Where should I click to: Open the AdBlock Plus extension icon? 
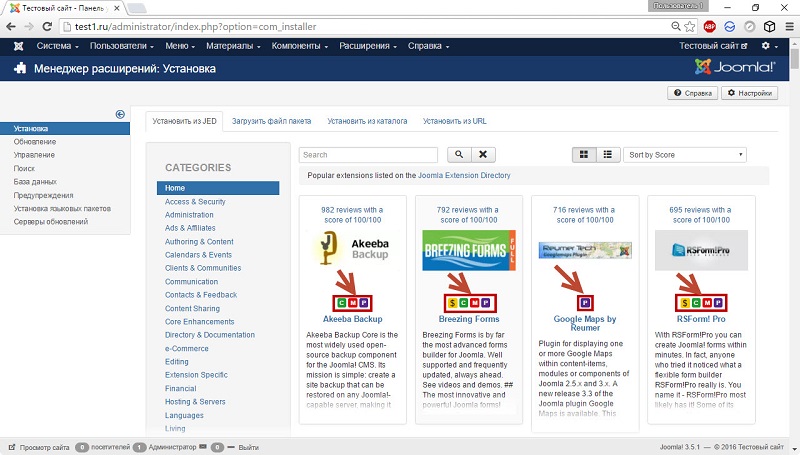(709, 27)
